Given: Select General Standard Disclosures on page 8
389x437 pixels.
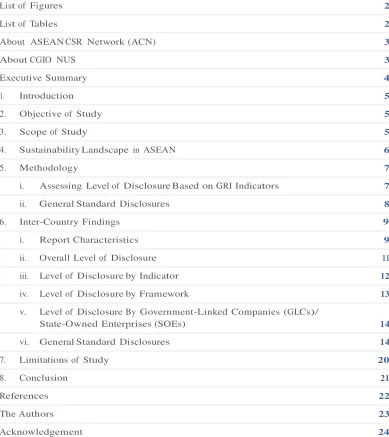Looking at the screenshot, I should tap(104, 204).
